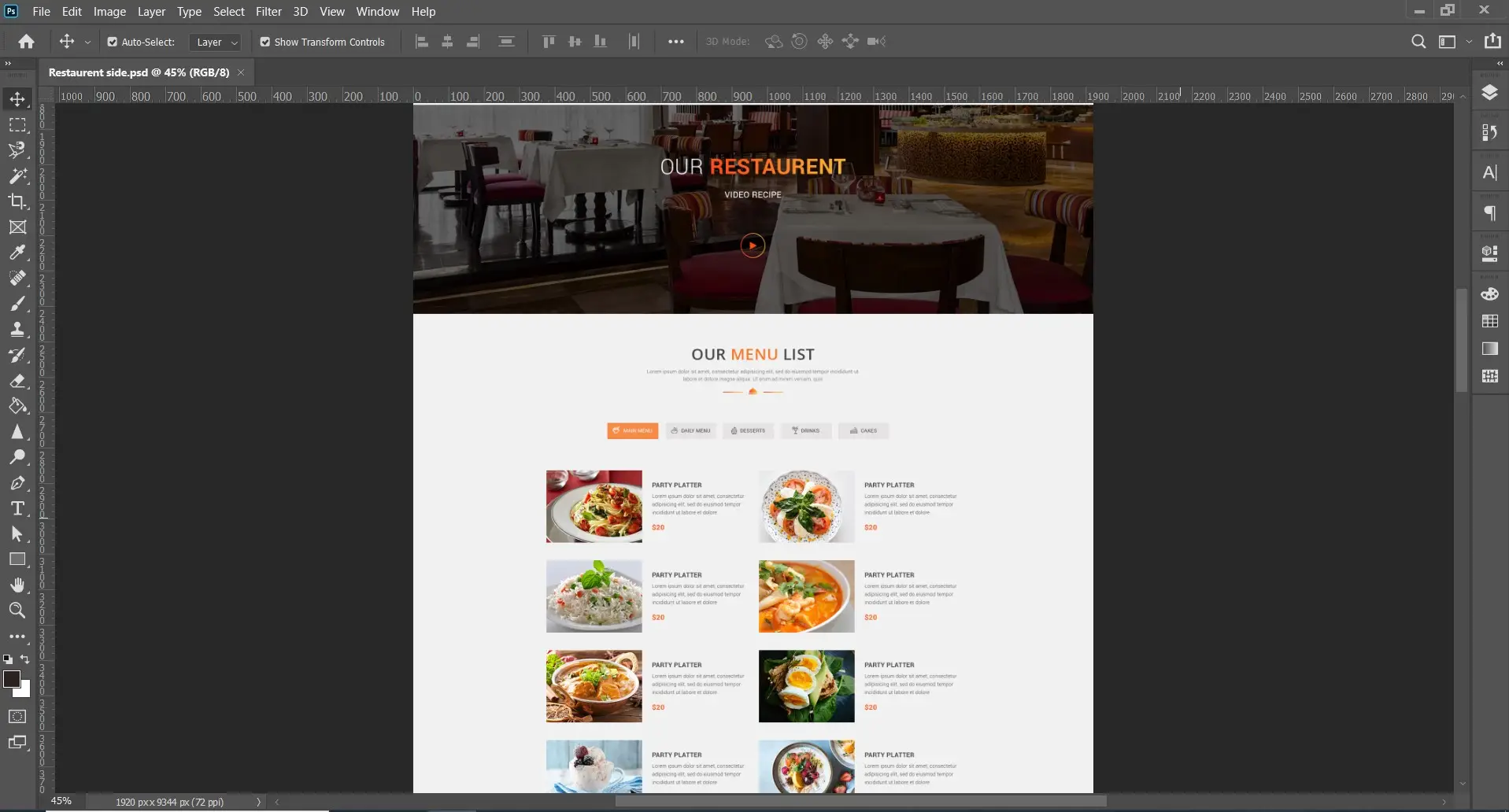Choose the Horizontal Type tool

click(x=17, y=508)
